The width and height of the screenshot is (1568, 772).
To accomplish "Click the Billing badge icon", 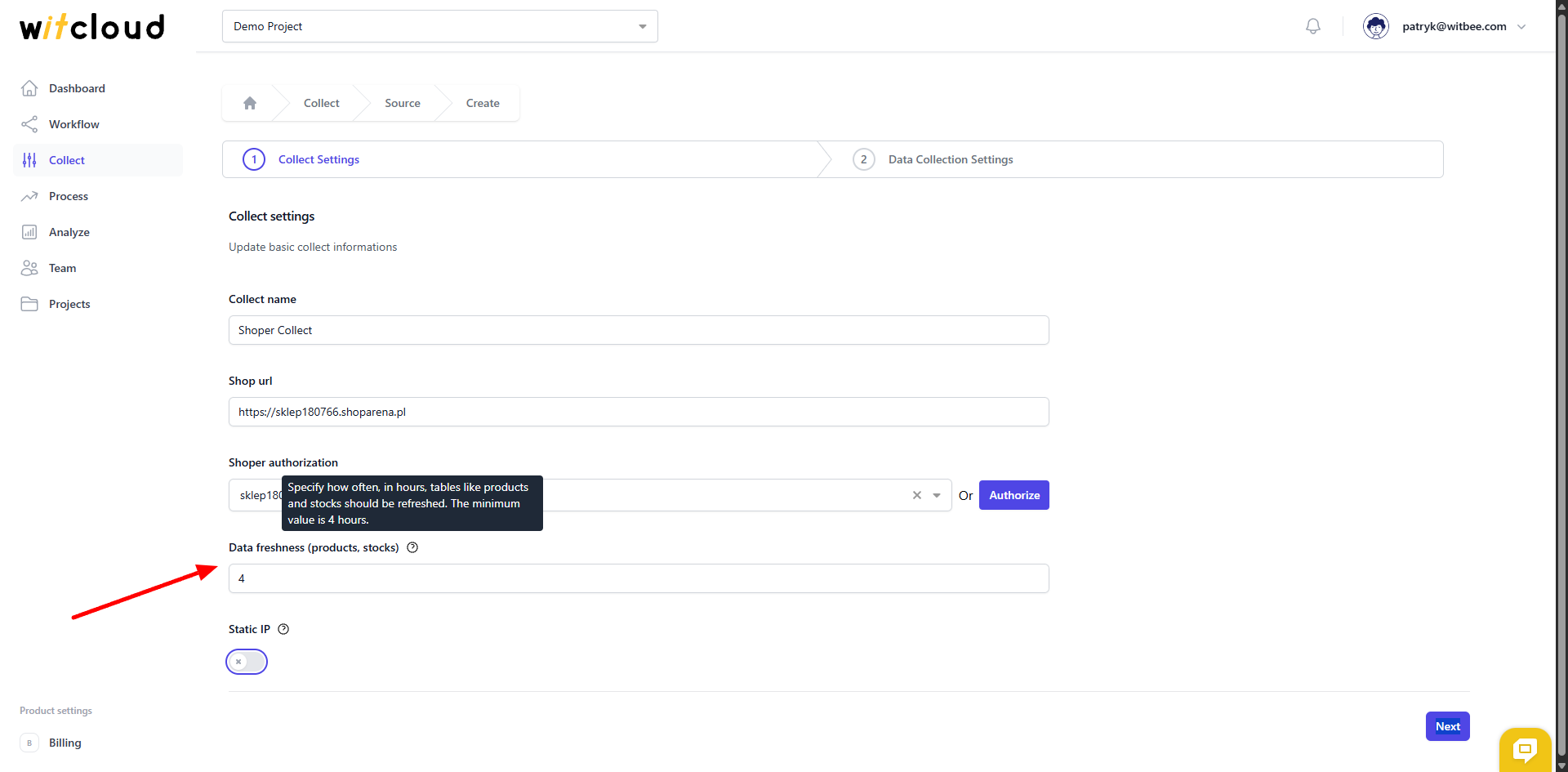I will (x=29, y=743).
